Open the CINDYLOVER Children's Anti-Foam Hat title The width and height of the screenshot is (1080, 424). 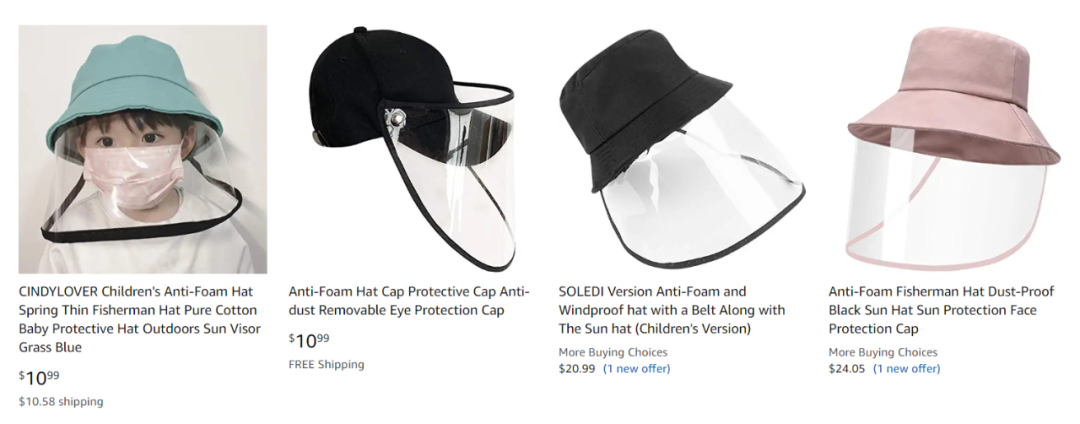click(x=138, y=319)
